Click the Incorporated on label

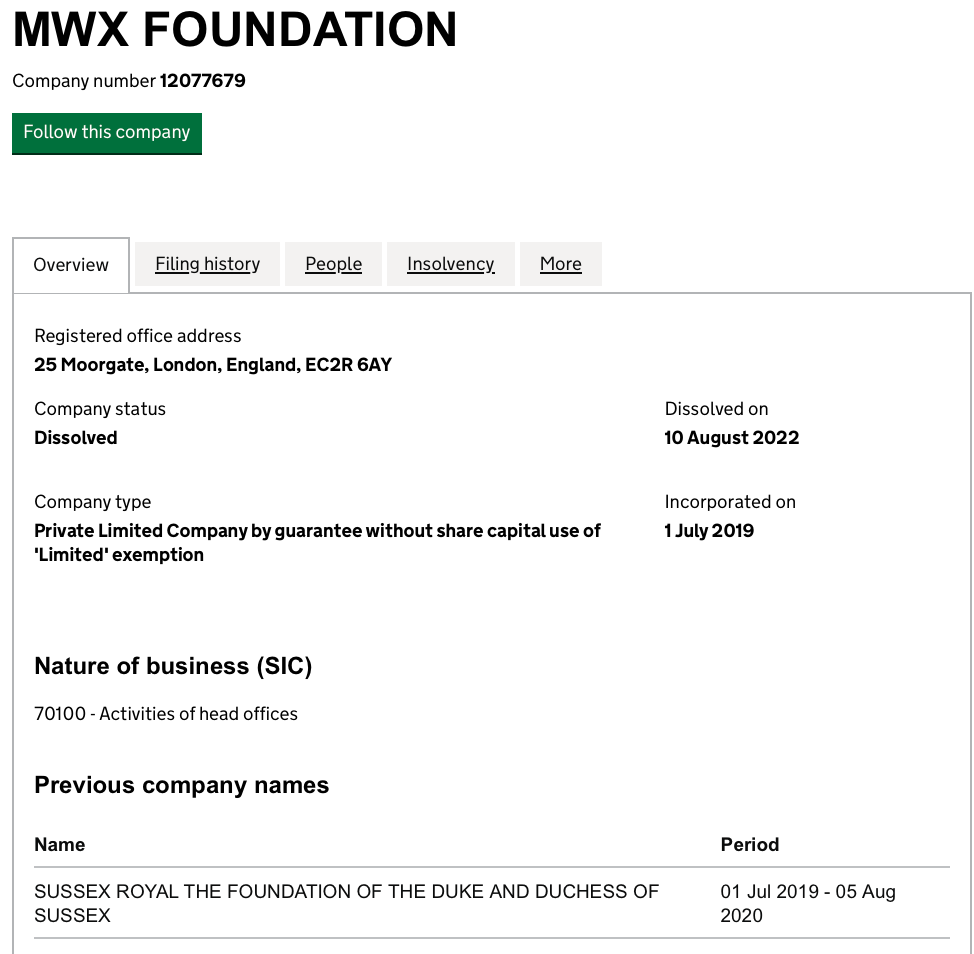[730, 502]
